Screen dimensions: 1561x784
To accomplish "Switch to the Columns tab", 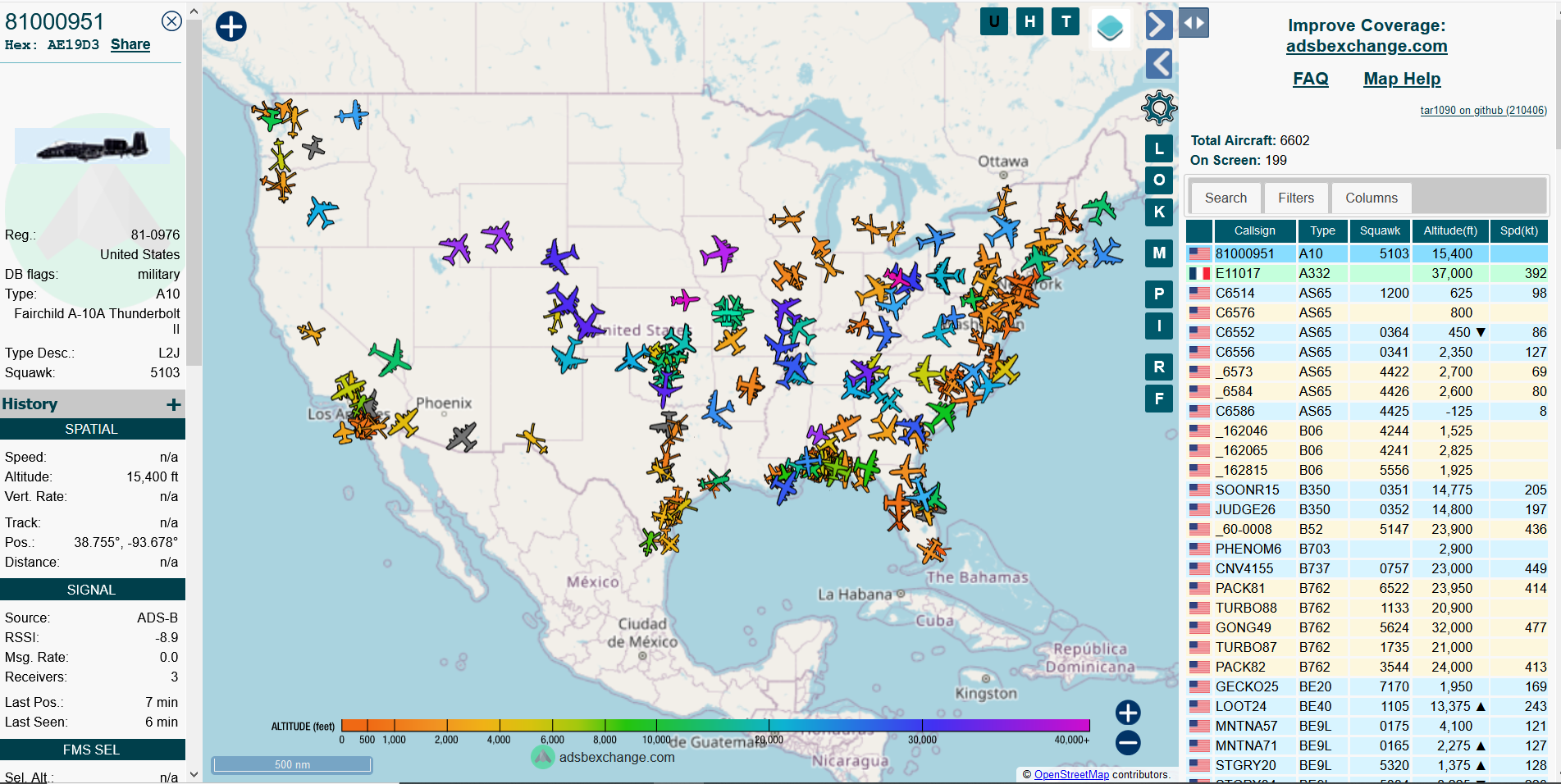I will (1372, 198).
